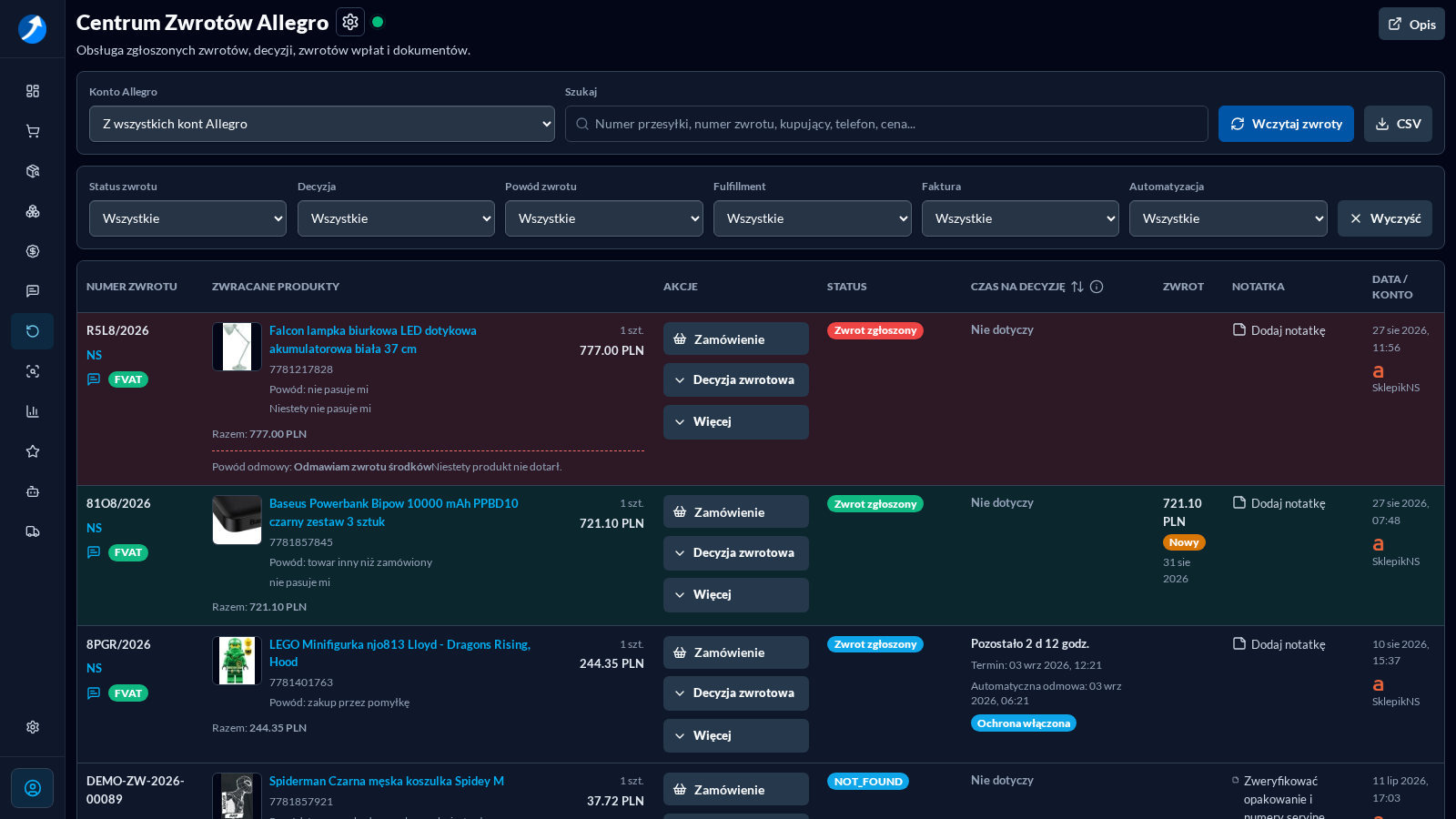Viewport: 1456px width, 819px height.
Task: Open the Decyzja filter dropdown
Action: pyautogui.click(x=396, y=218)
